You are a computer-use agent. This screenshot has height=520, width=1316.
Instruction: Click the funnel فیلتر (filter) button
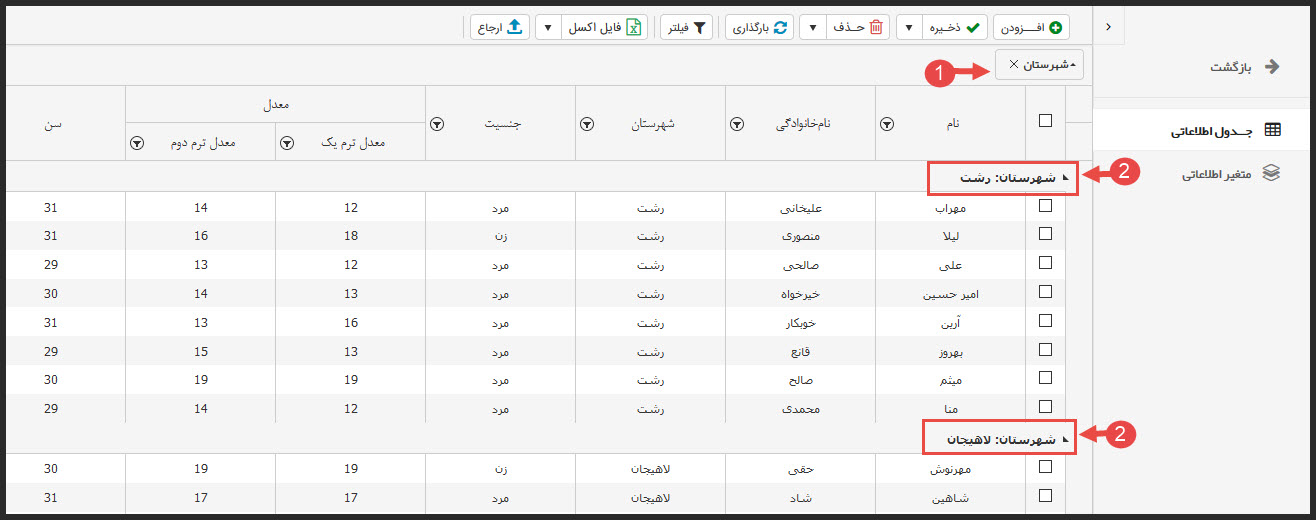tap(687, 27)
